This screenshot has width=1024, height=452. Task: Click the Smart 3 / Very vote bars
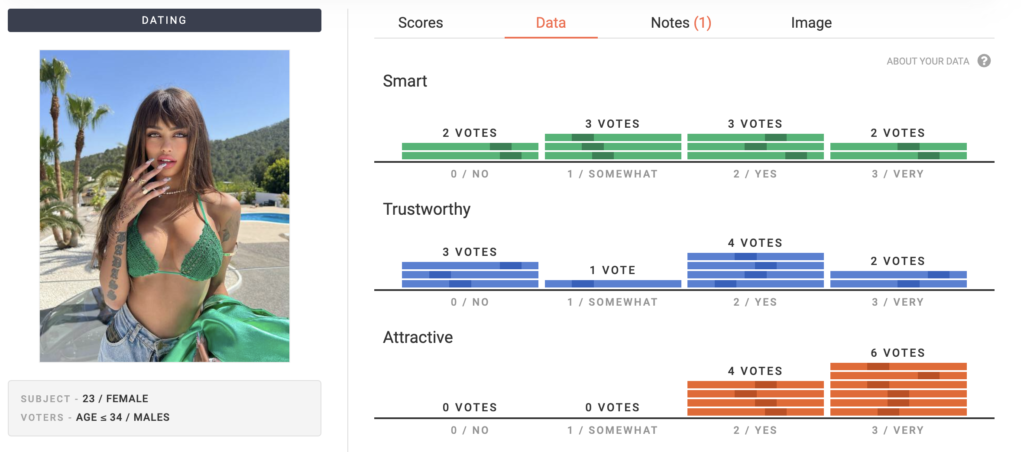click(x=899, y=151)
